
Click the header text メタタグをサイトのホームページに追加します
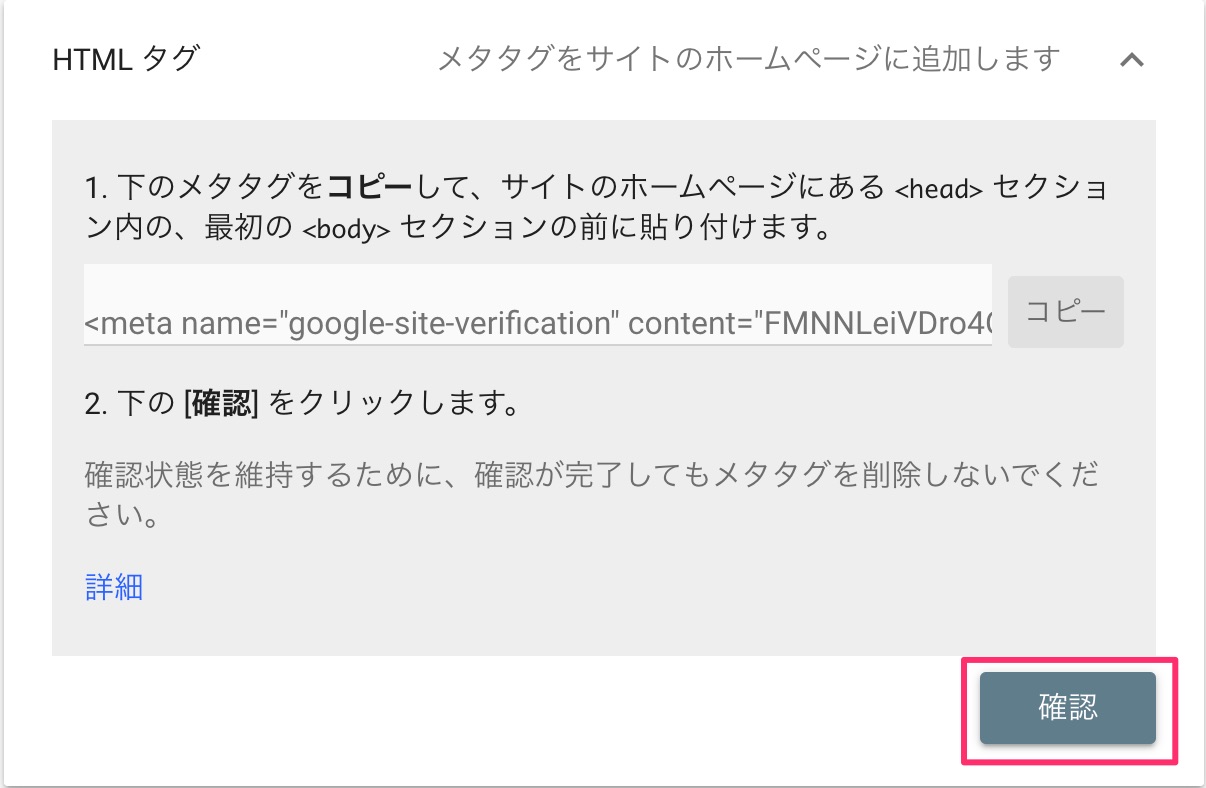[x=748, y=59]
